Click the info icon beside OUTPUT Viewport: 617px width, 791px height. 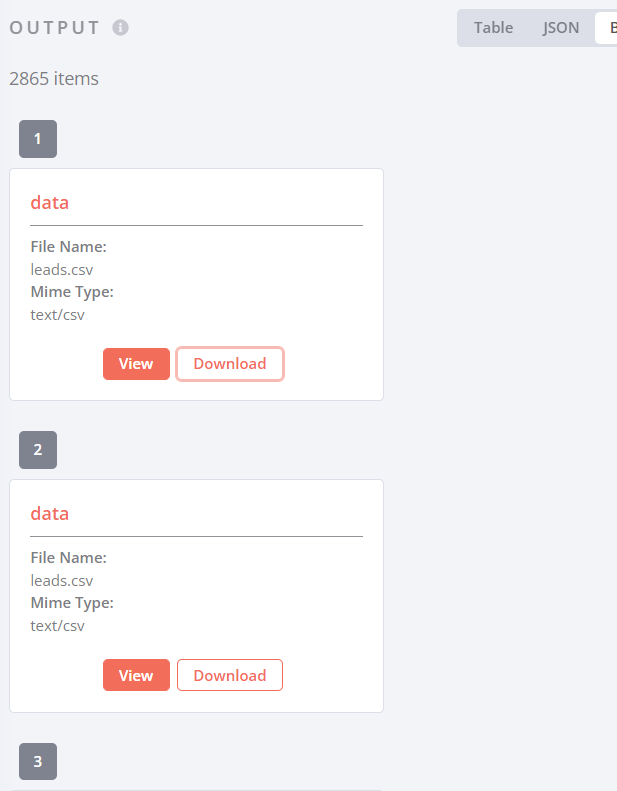point(120,27)
